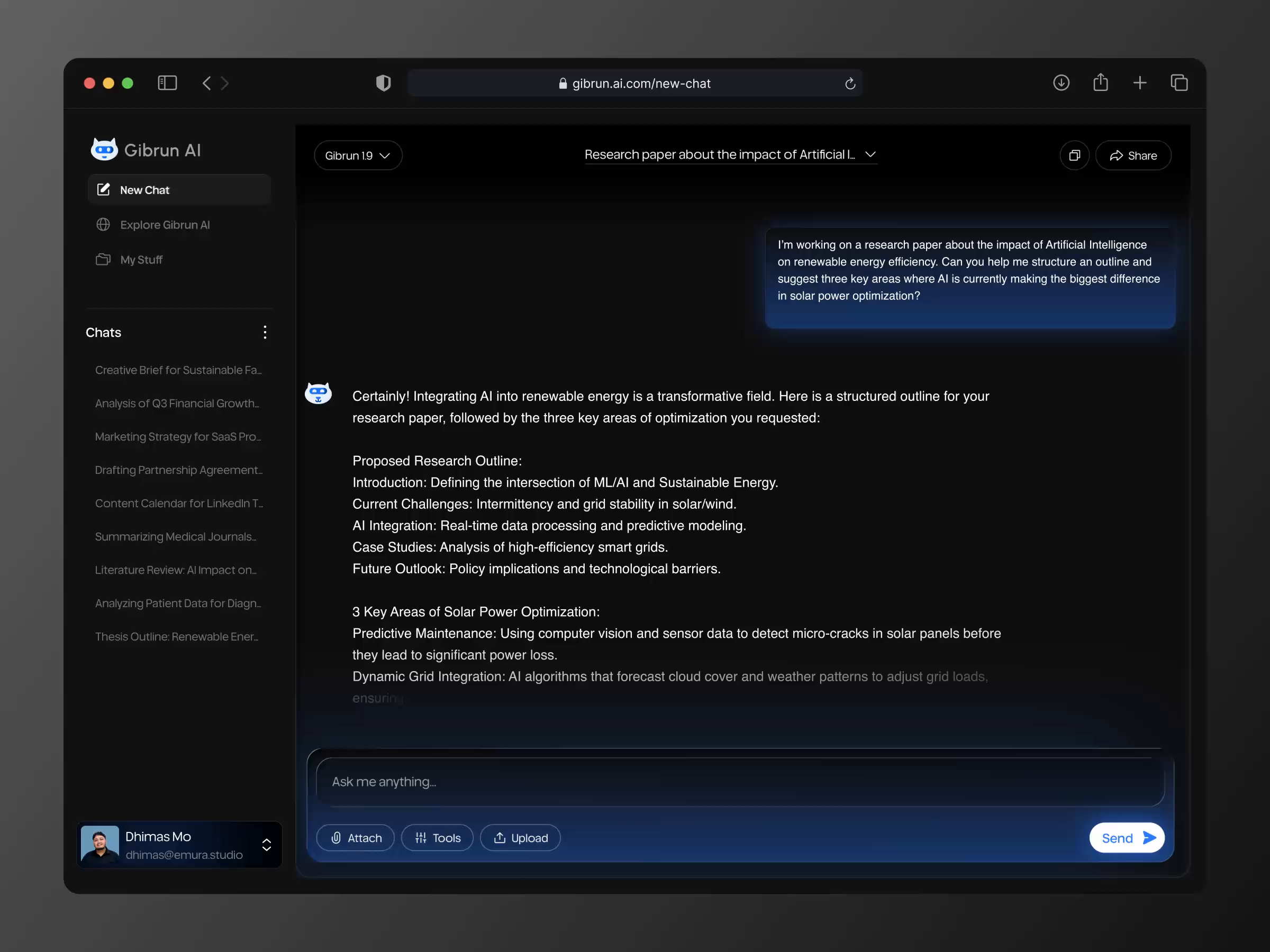Copy conversation using the copy icon
The width and height of the screenshot is (1270, 952).
pyautogui.click(x=1074, y=155)
